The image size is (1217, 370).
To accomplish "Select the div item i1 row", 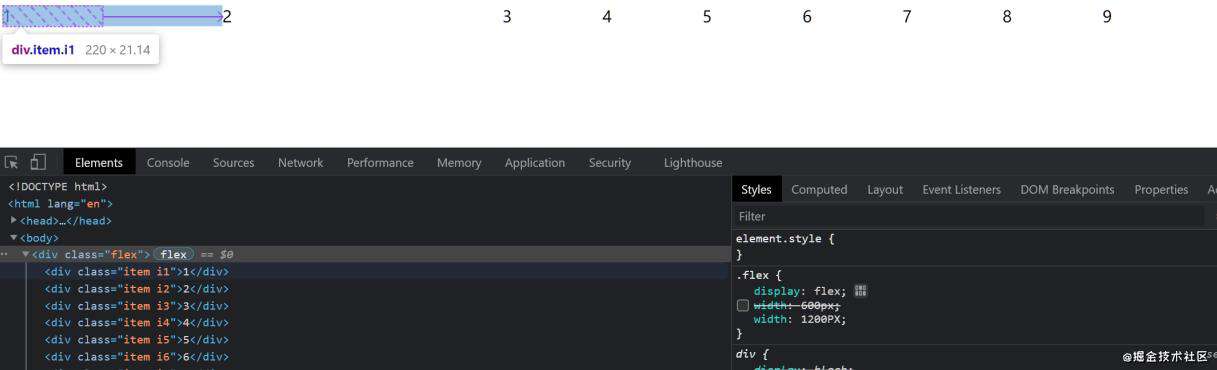I will [x=136, y=271].
